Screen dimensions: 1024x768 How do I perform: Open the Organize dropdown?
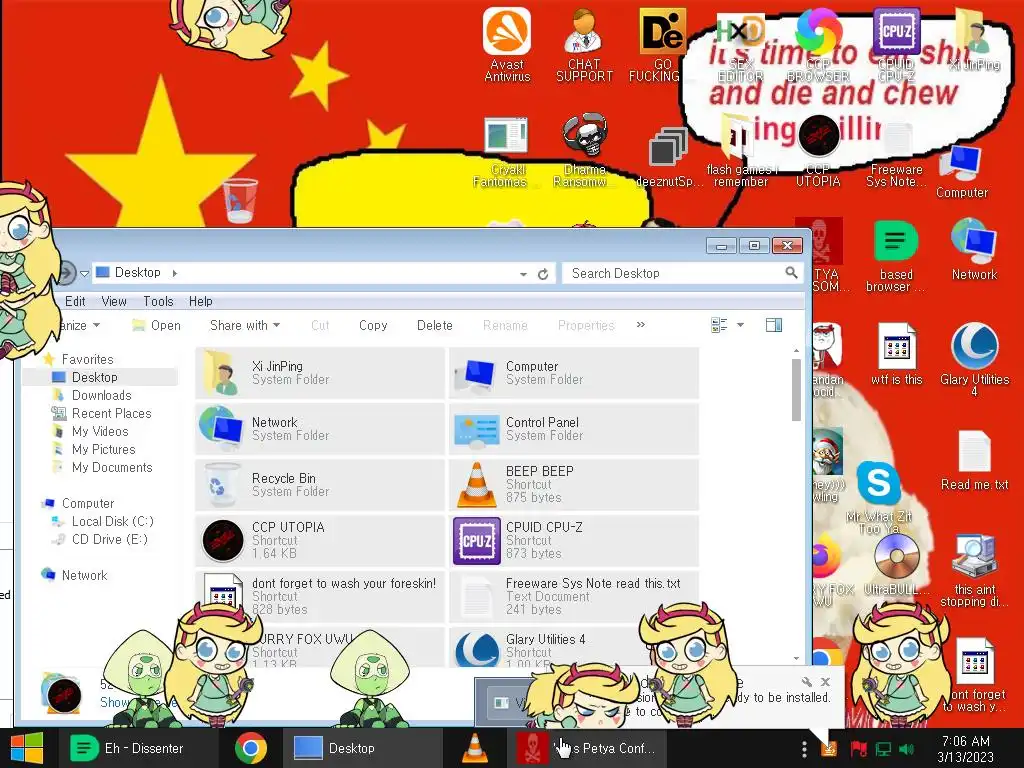[80, 325]
